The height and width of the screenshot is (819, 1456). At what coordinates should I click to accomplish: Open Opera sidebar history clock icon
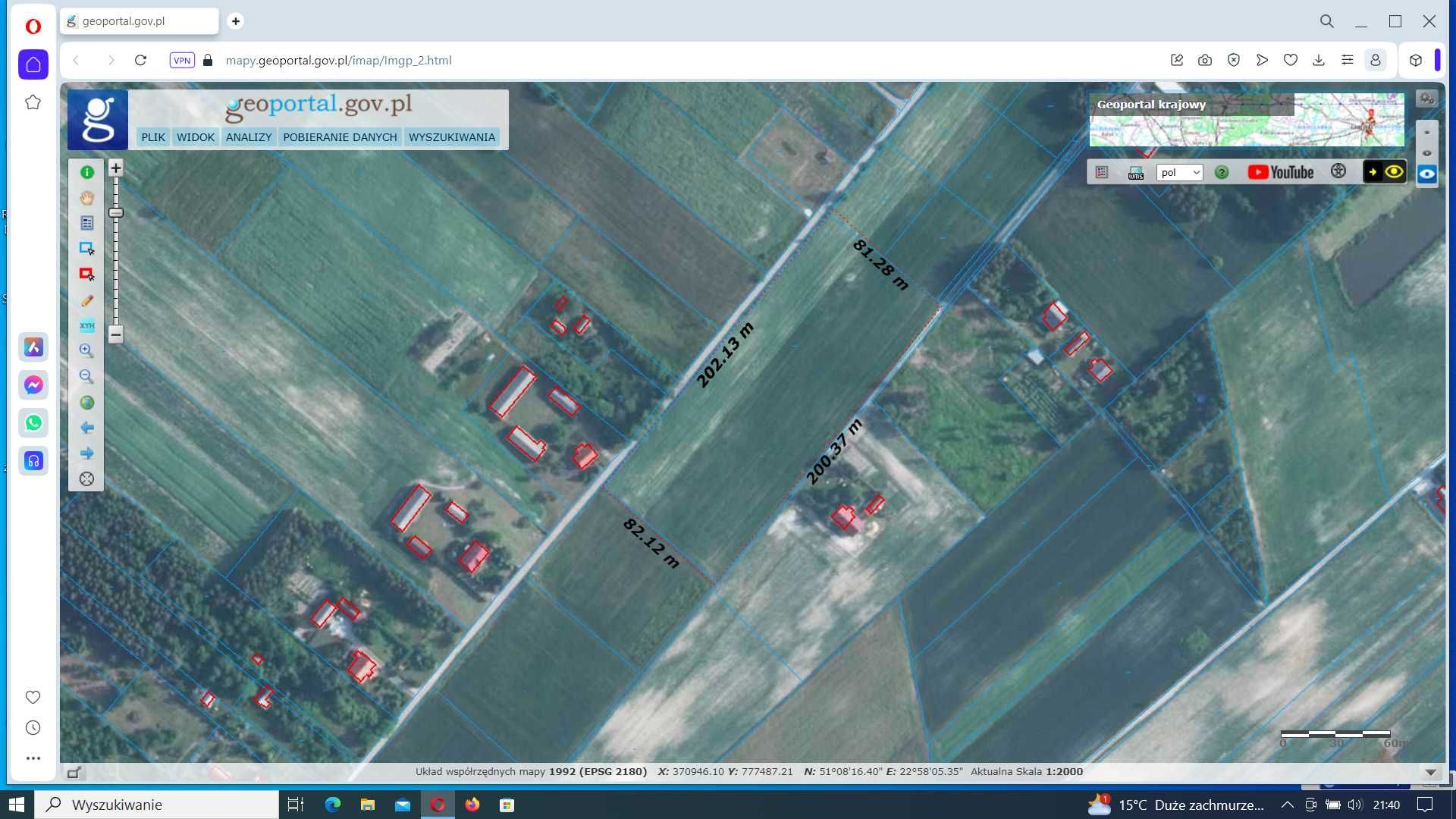(x=33, y=728)
